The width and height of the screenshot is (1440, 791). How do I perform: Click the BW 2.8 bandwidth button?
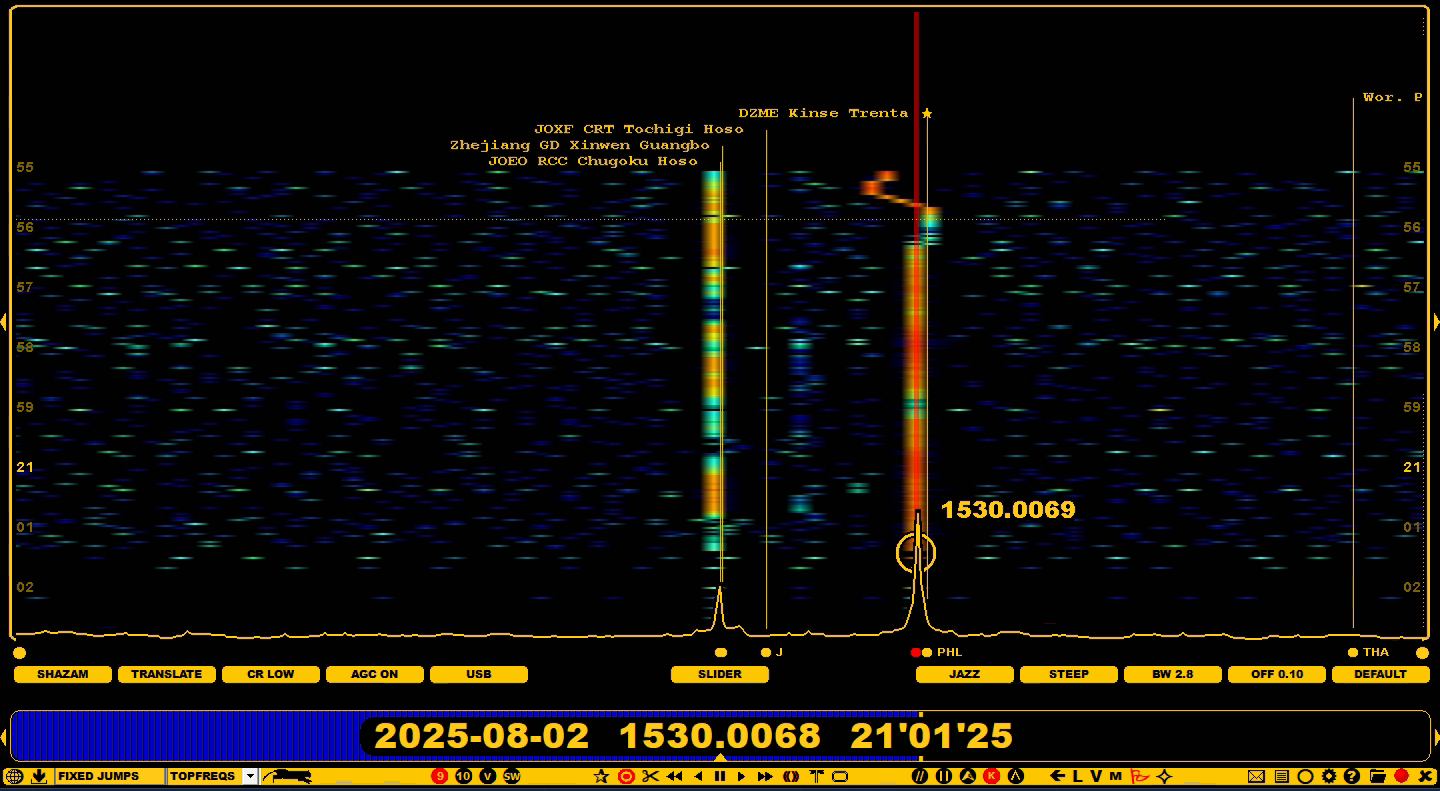[1173, 674]
